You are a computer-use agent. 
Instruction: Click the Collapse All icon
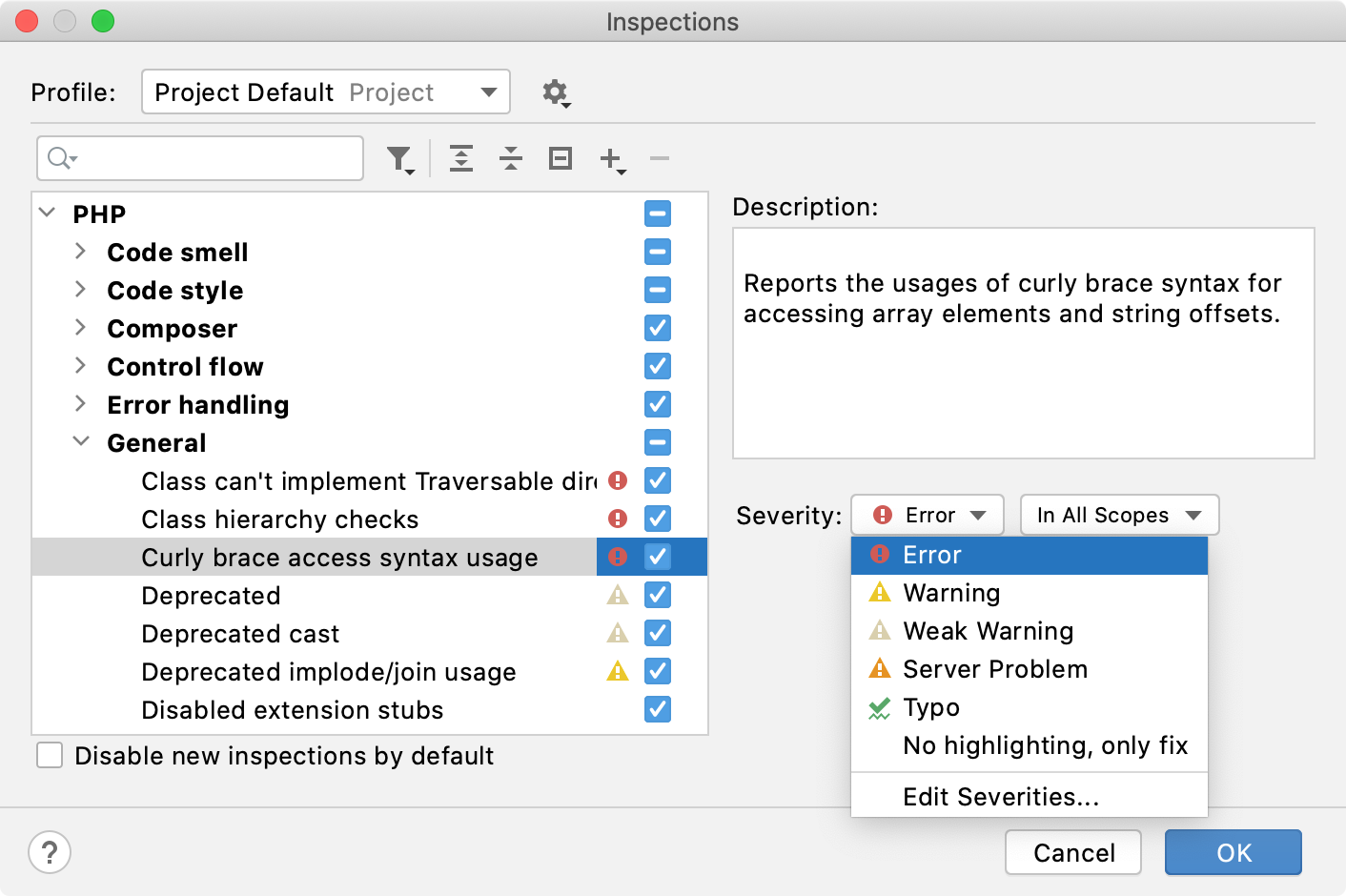coord(511,158)
